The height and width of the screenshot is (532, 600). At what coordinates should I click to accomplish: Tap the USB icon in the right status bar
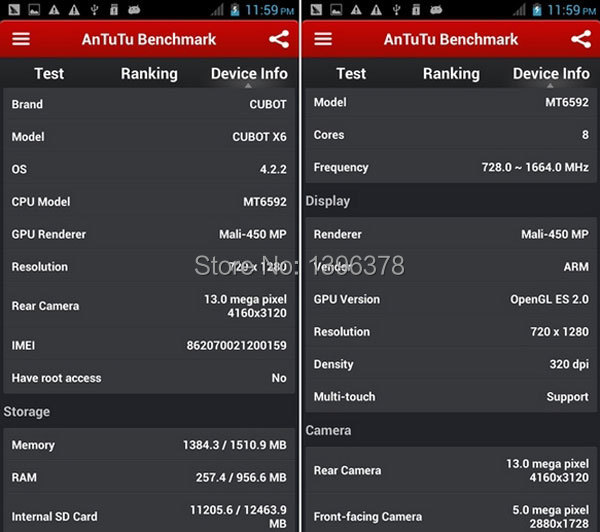(x=396, y=10)
